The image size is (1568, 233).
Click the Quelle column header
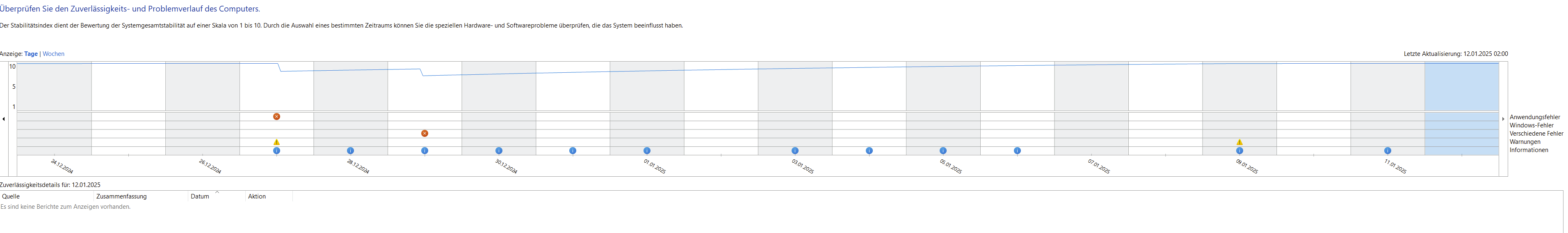pyautogui.click(x=11, y=196)
